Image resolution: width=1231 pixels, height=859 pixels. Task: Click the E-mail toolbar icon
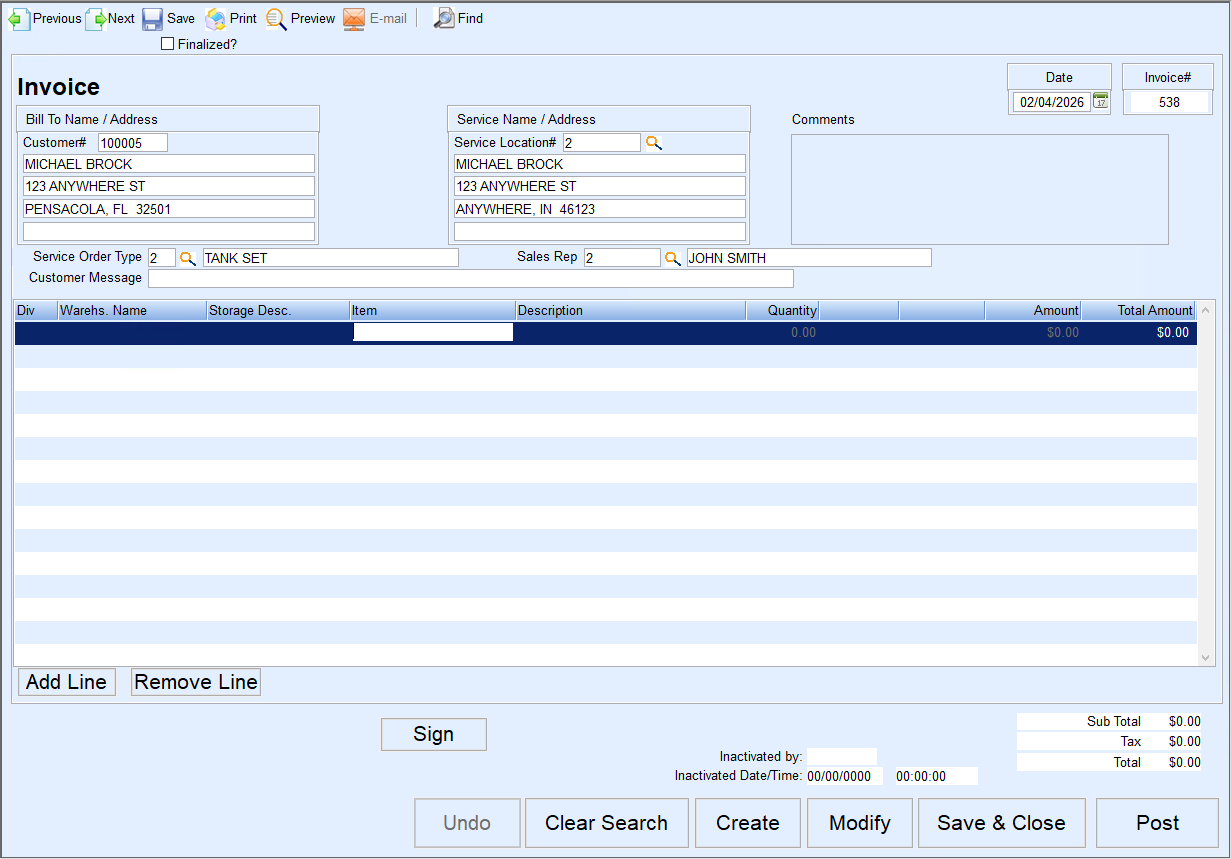(354, 19)
